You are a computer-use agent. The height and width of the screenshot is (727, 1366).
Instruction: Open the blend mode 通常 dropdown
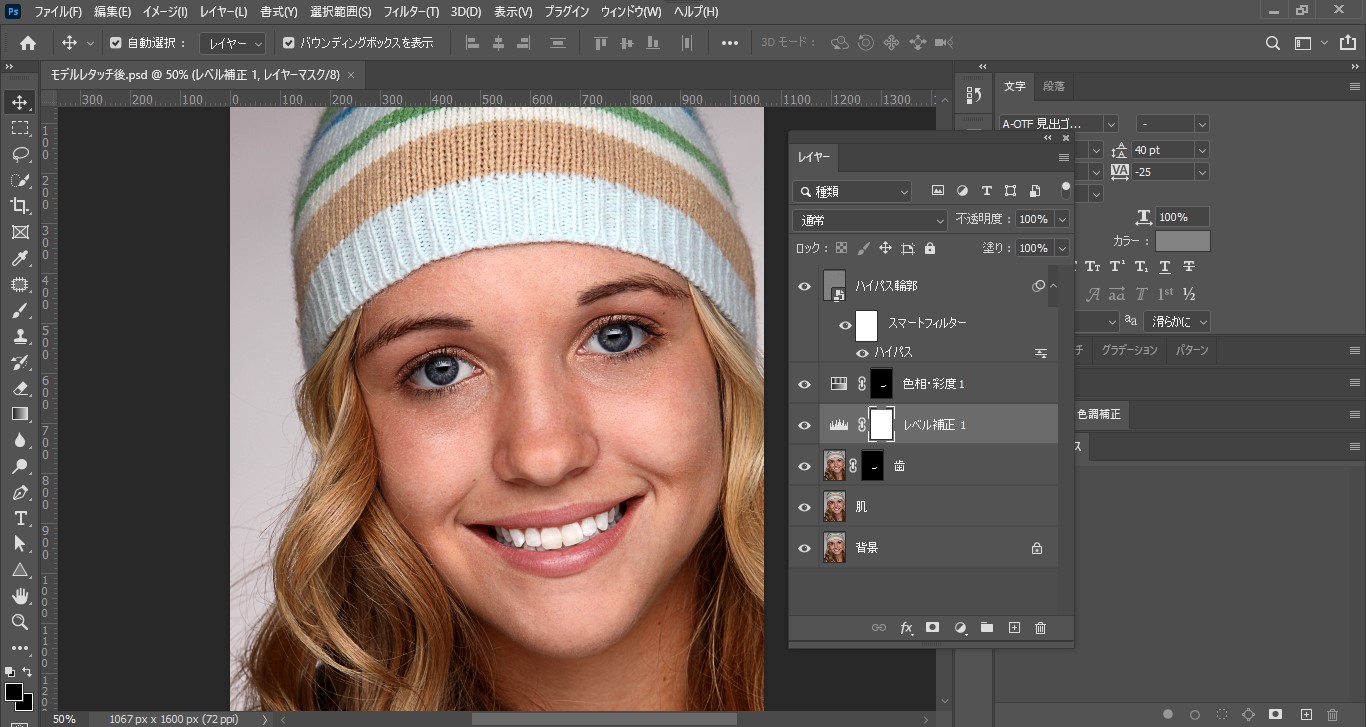(870, 220)
